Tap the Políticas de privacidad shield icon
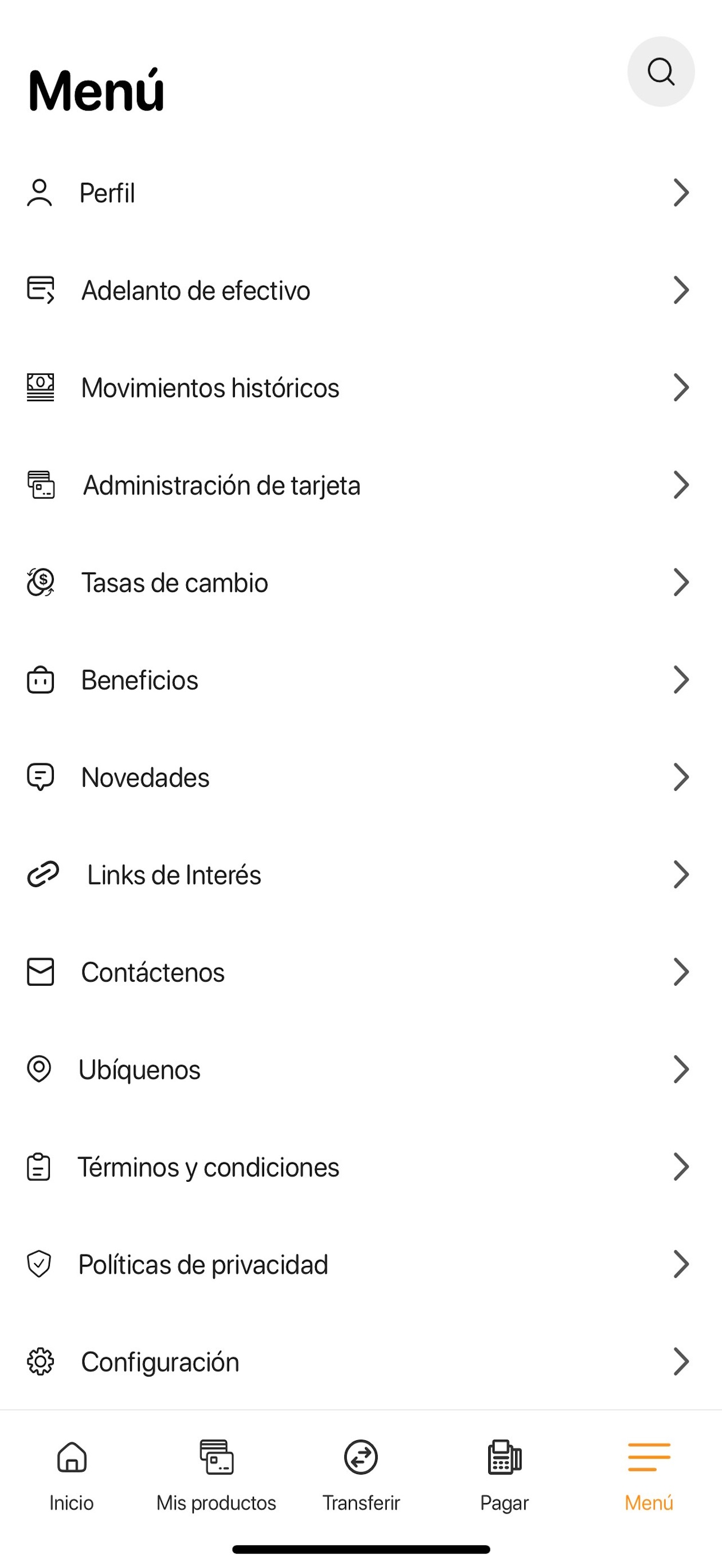This screenshot has height=1568, width=722. (39, 1264)
